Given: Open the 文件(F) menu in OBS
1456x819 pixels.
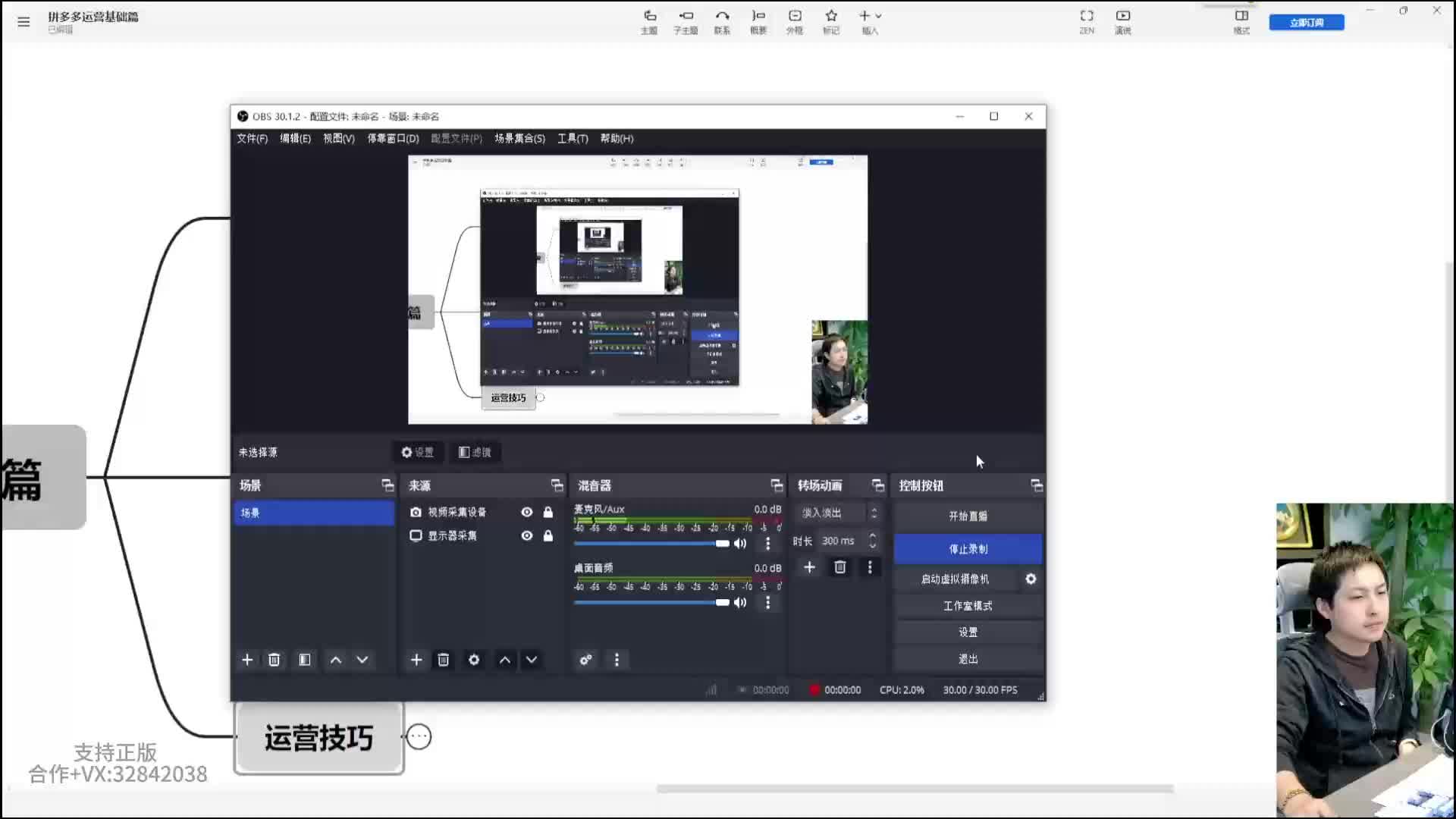Looking at the screenshot, I should (253, 138).
